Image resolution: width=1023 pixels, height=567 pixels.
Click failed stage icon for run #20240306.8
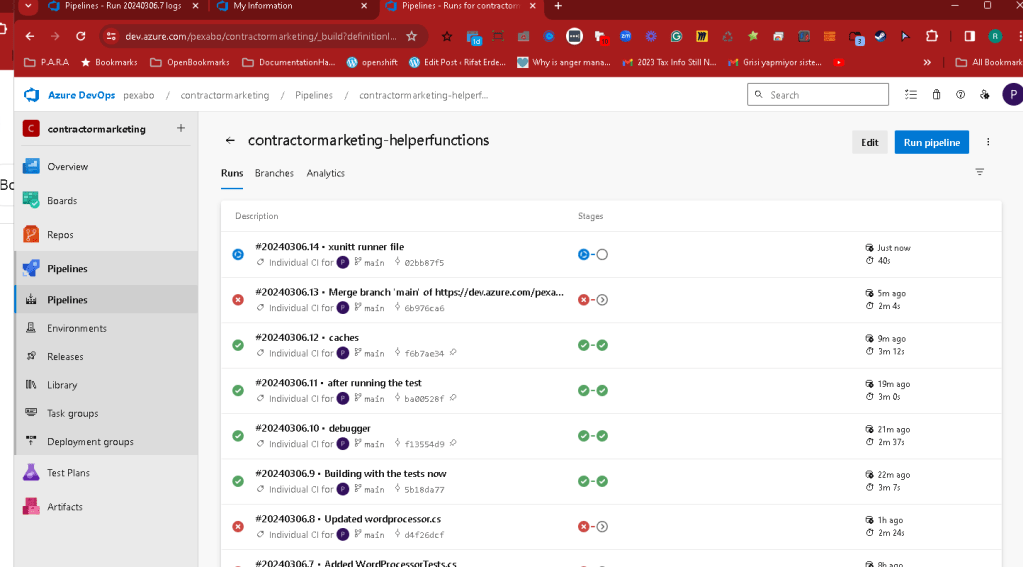coord(583,527)
